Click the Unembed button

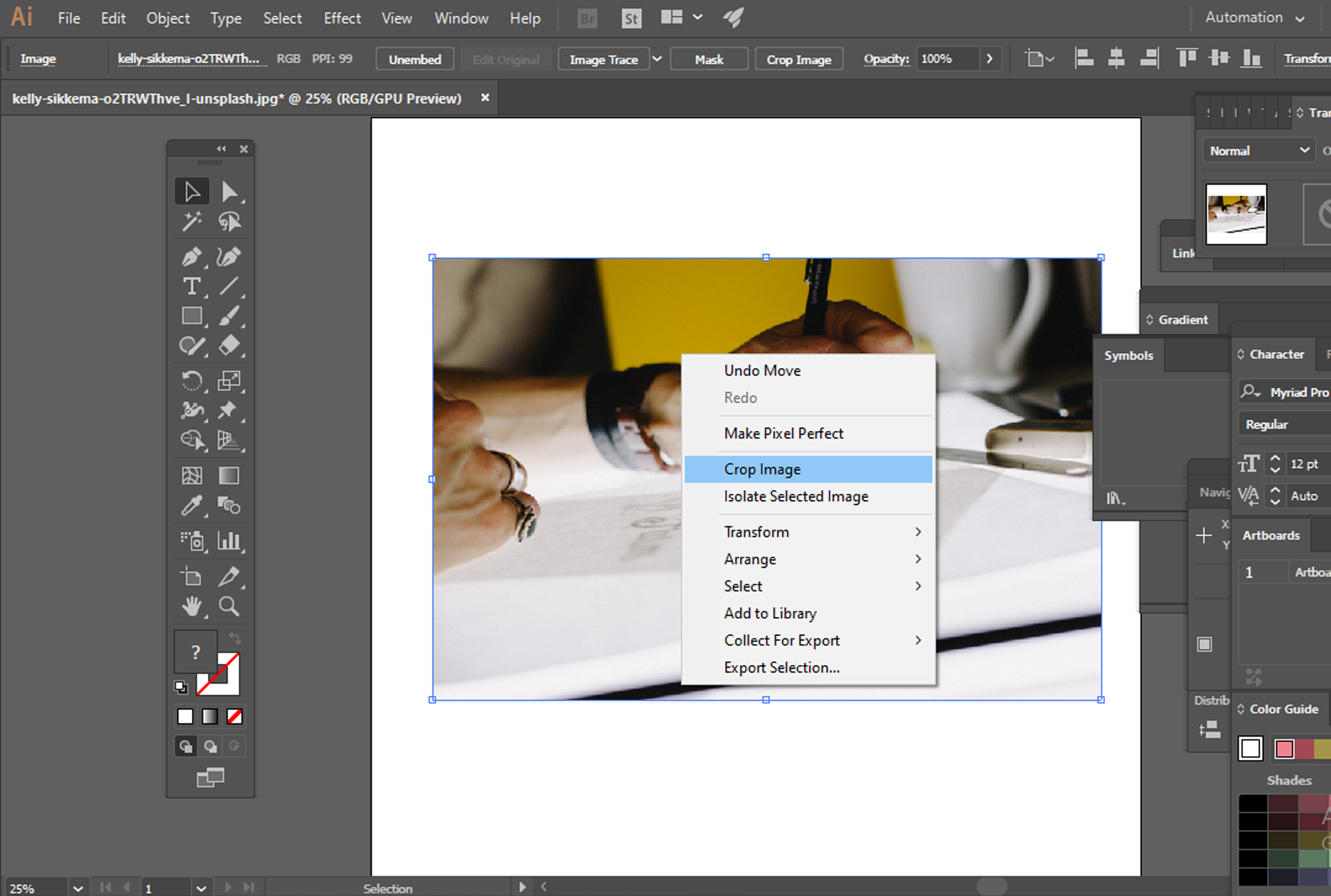tap(415, 59)
